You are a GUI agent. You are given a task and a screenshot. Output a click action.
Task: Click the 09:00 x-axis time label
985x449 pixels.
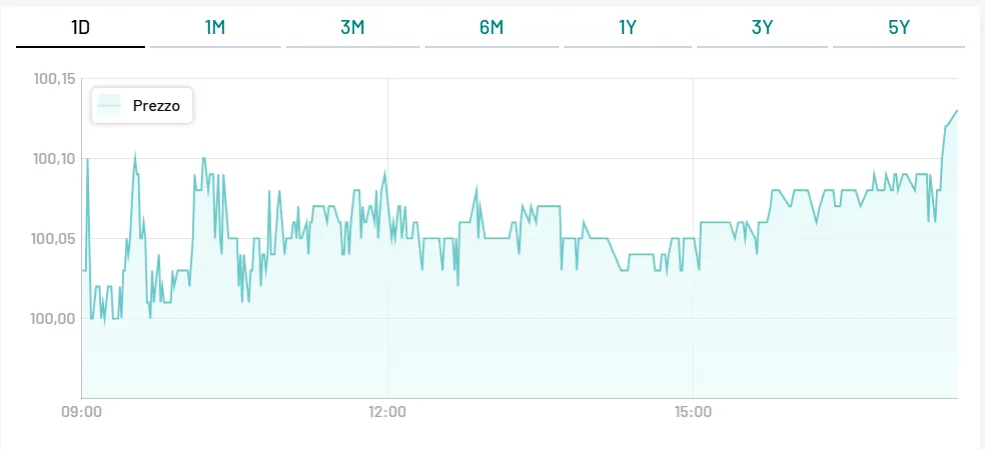81,412
